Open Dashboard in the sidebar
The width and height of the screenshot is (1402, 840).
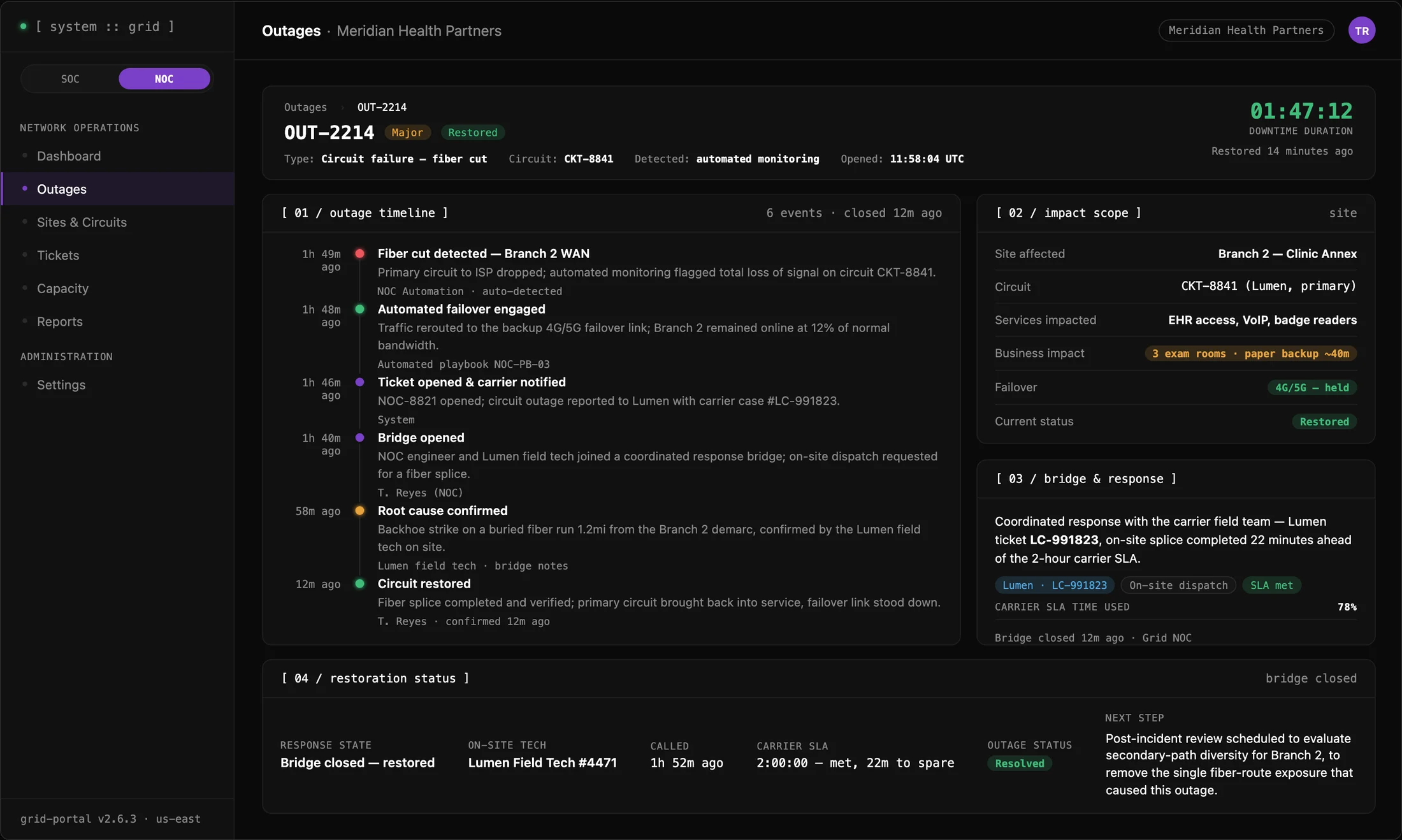point(117,156)
